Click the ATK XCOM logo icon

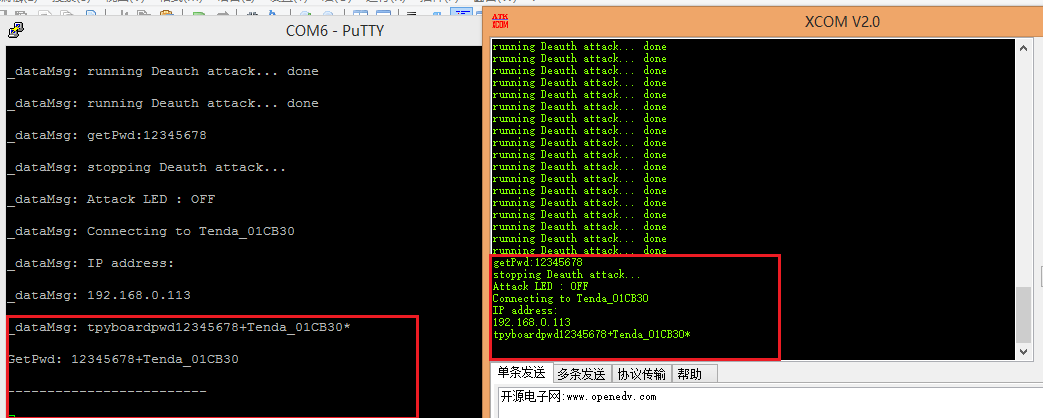tap(501, 21)
